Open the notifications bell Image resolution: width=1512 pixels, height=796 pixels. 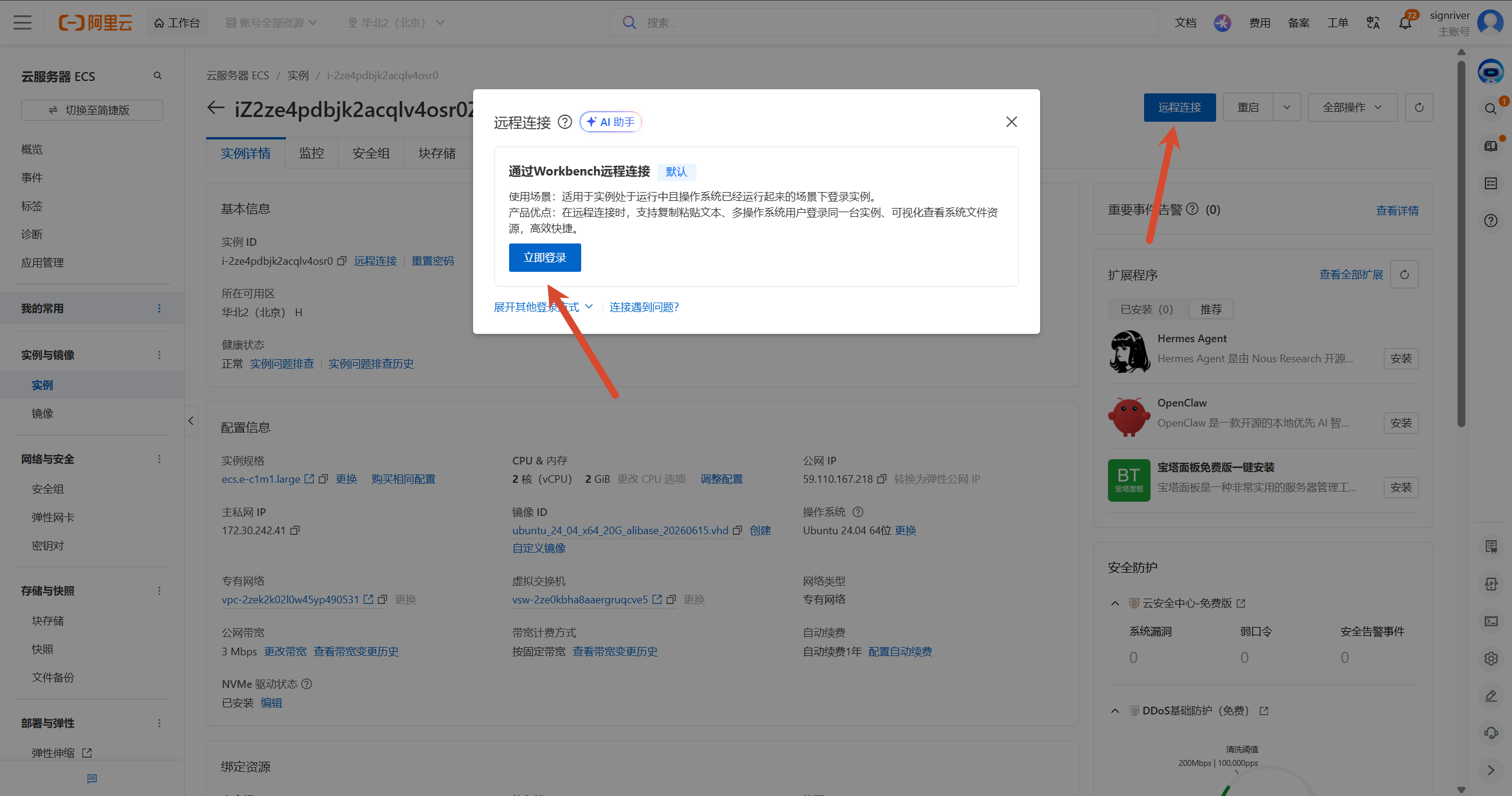point(1405,22)
